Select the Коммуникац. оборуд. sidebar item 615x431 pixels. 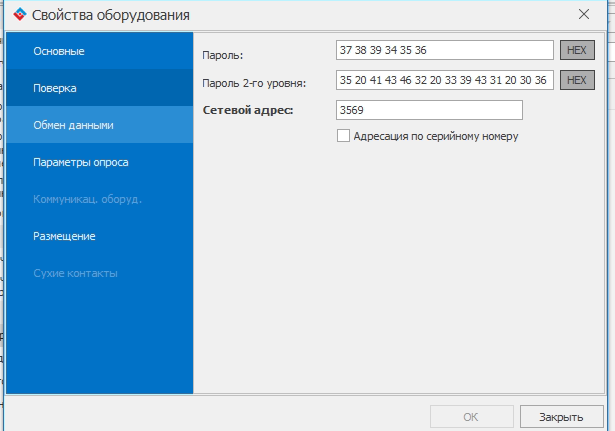coord(87,199)
